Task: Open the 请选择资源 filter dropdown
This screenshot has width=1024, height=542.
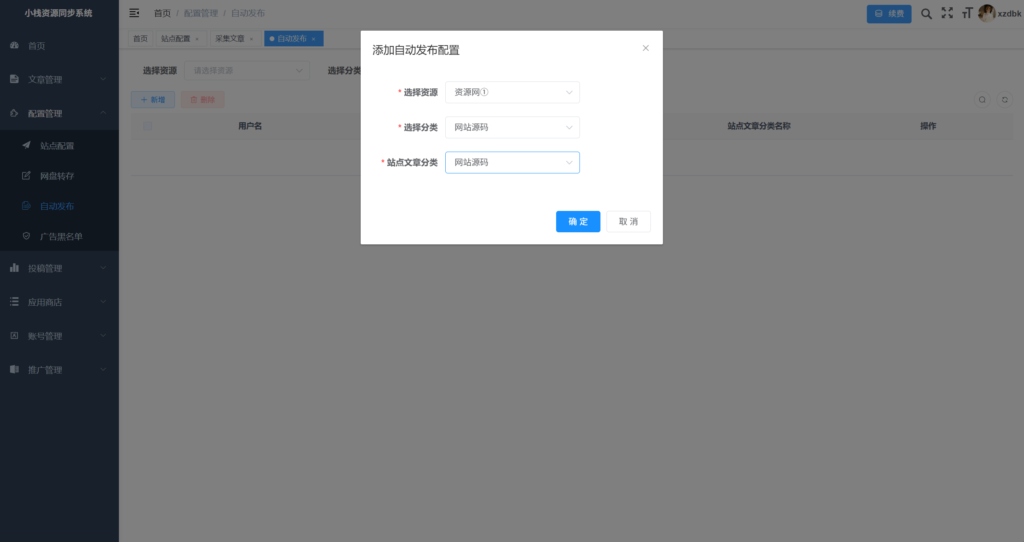Action: pos(247,71)
